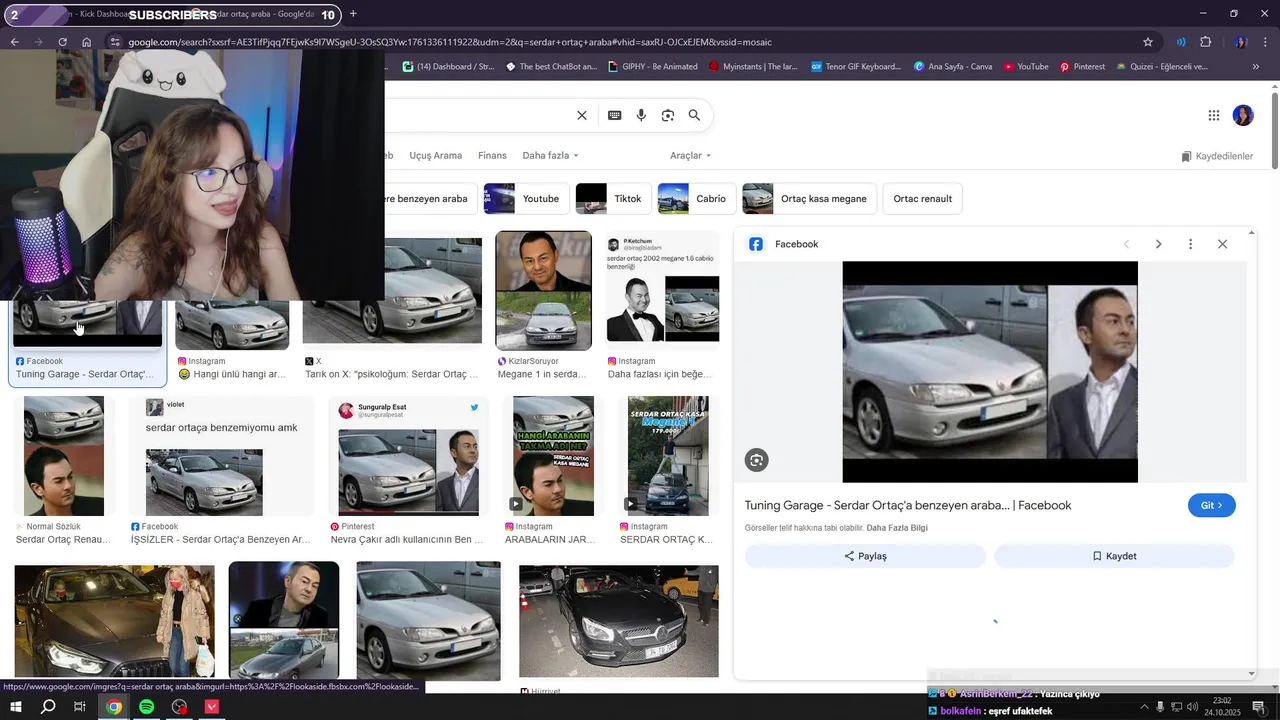Open Windows taskbar search
The width and height of the screenshot is (1280, 720).
(x=48, y=707)
